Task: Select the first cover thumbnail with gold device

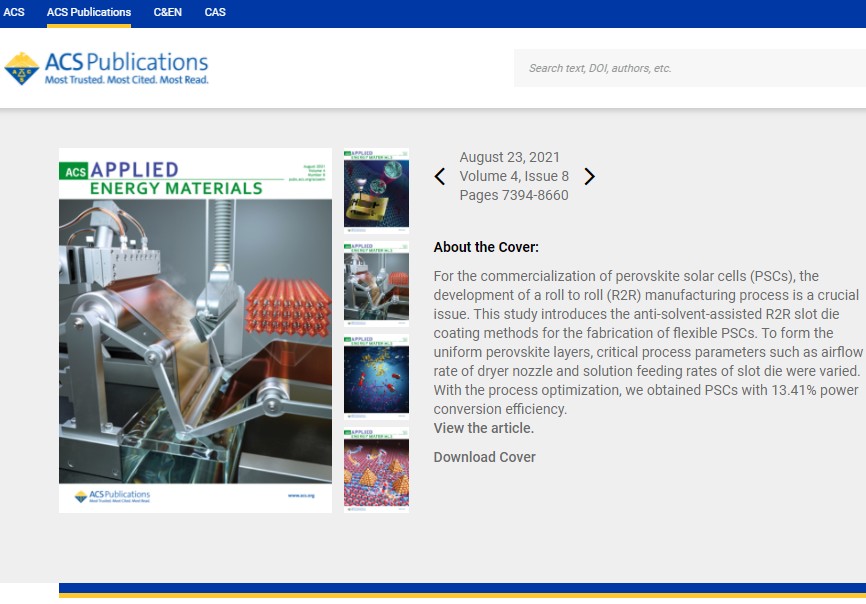Action: pyautogui.click(x=376, y=191)
